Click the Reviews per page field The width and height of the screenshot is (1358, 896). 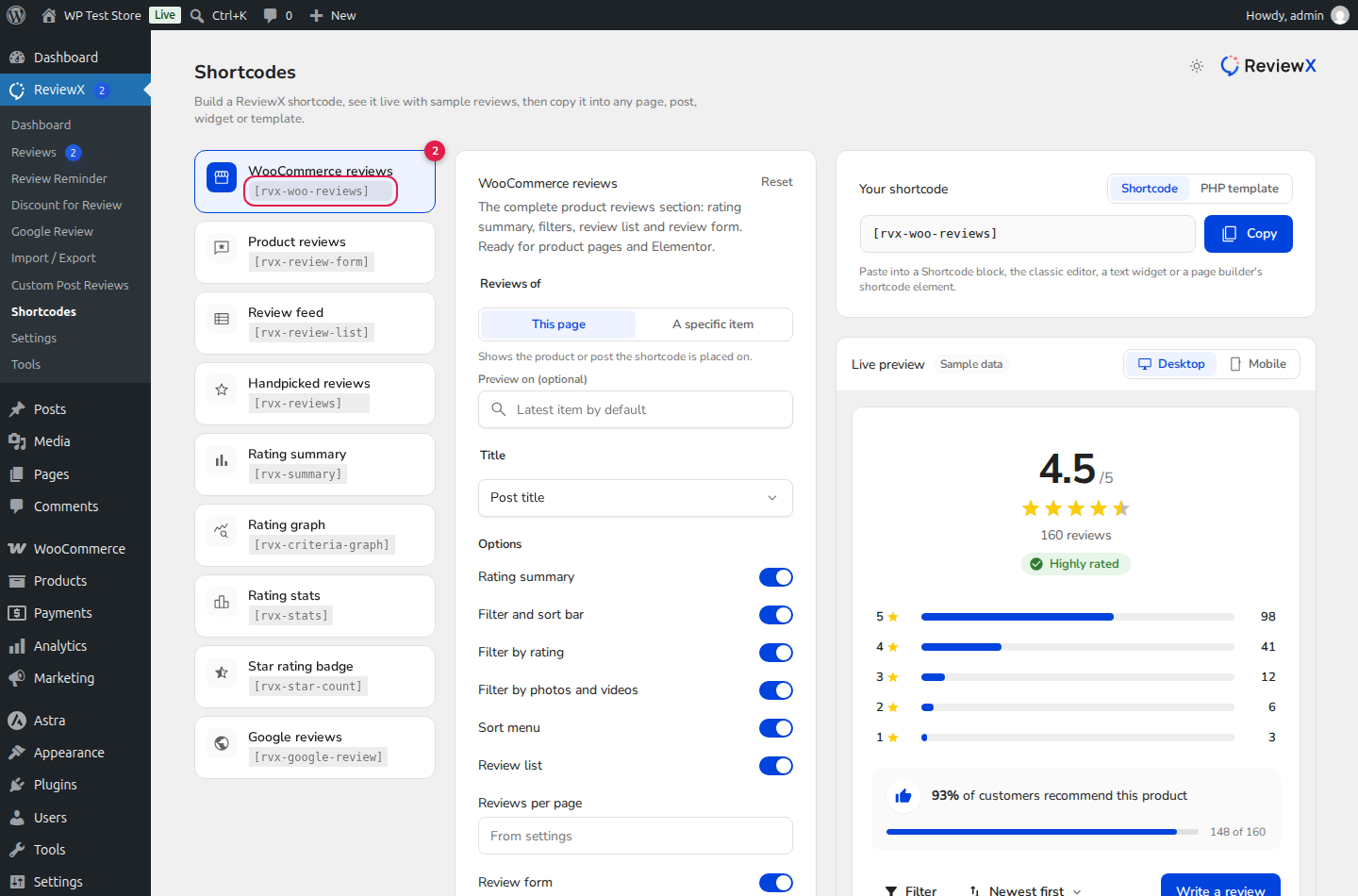click(x=636, y=836)
